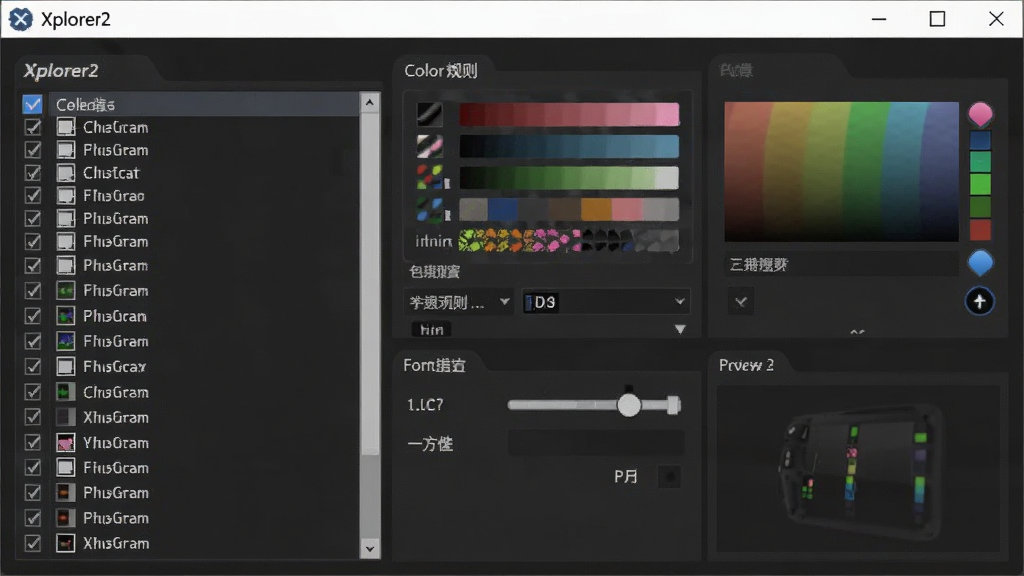This screenshot has width=1024, height=576.
Task: Click the file icon beside FlnsGrao
Action: click(65, 196)
